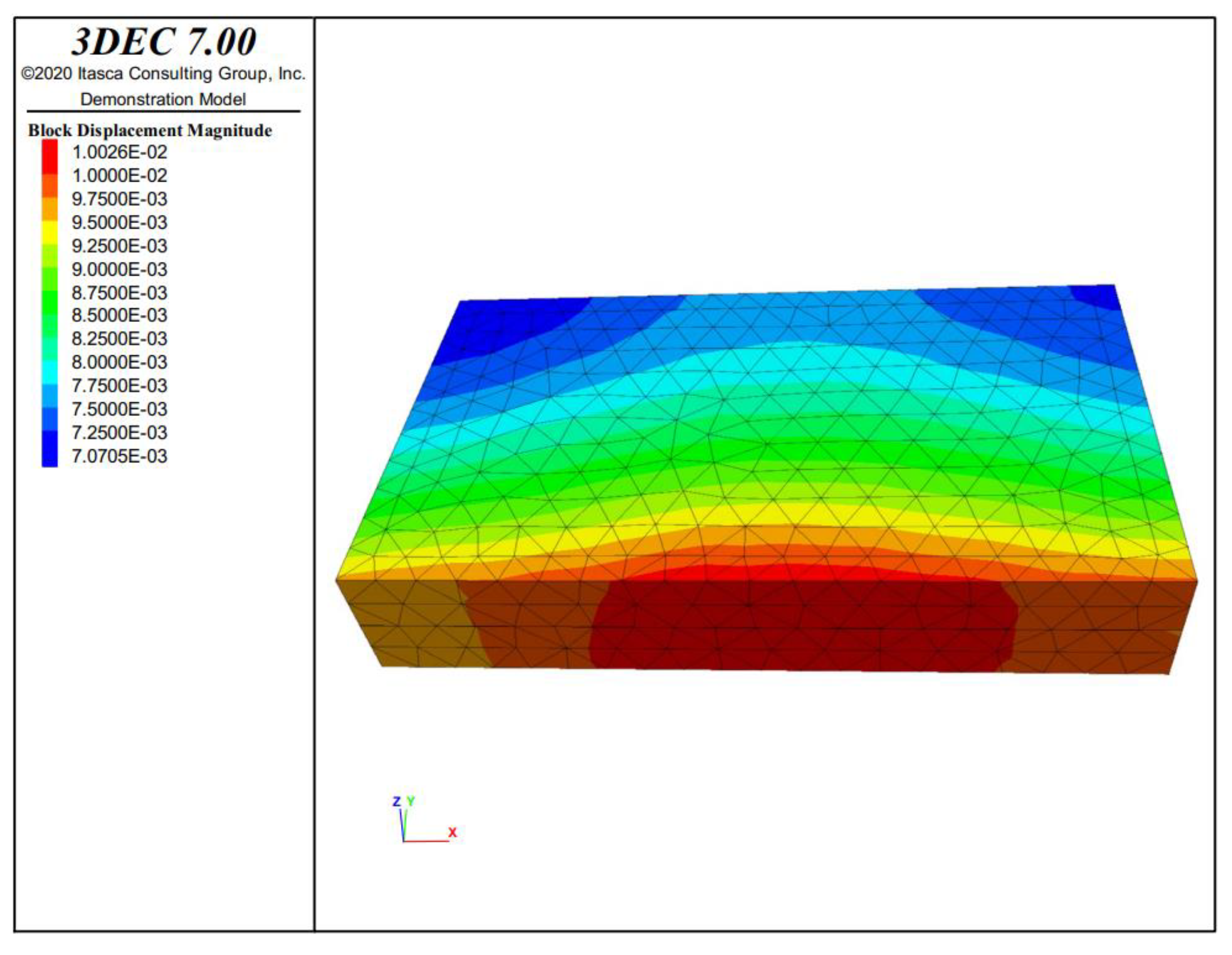Click the 3DEC 7.00 title text
Image resolution: width=1232 pixels, height=955 pixels.
(x=164, y=42)
